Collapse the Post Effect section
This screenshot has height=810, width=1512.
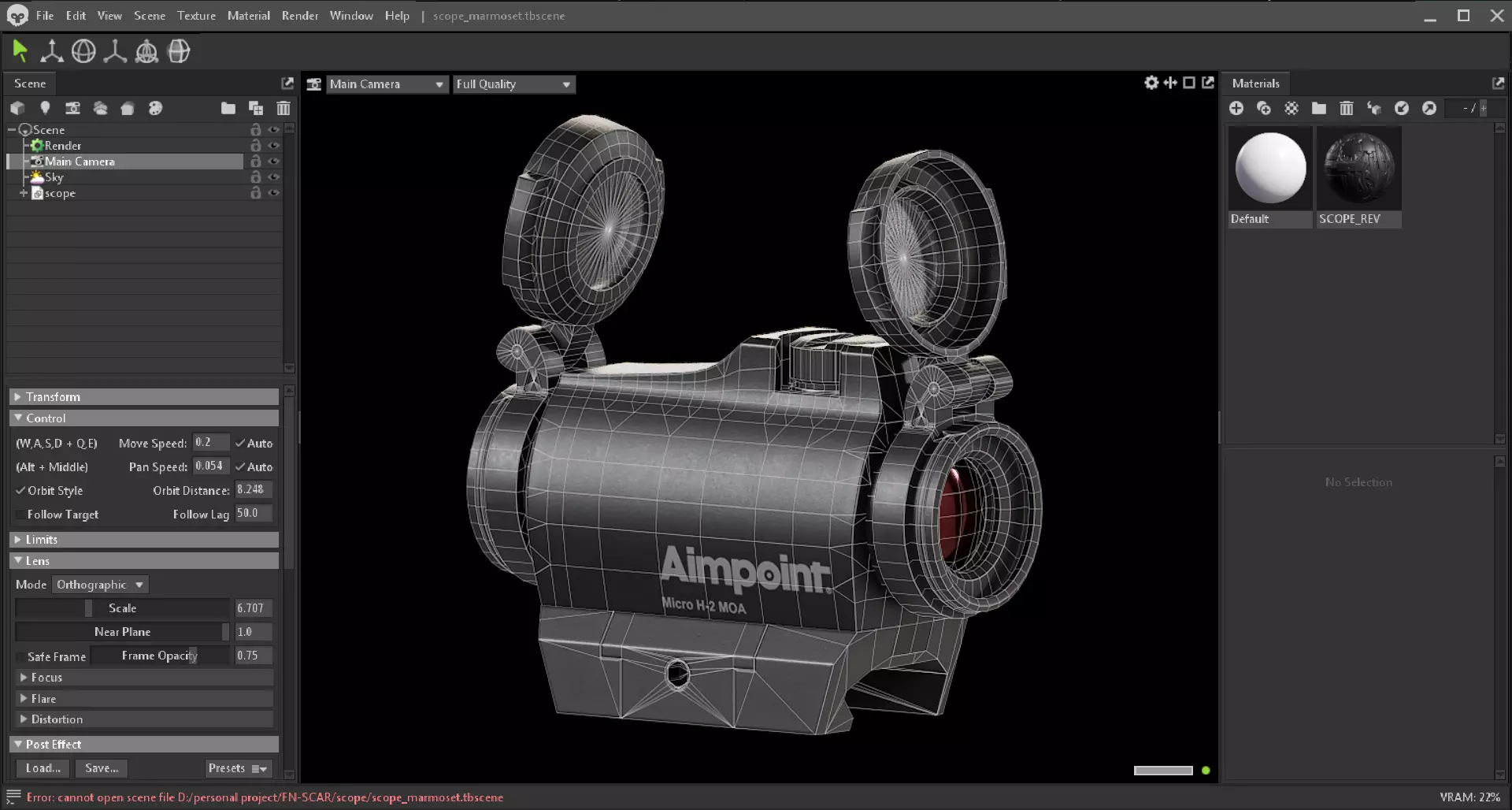[x=144, y=745]
